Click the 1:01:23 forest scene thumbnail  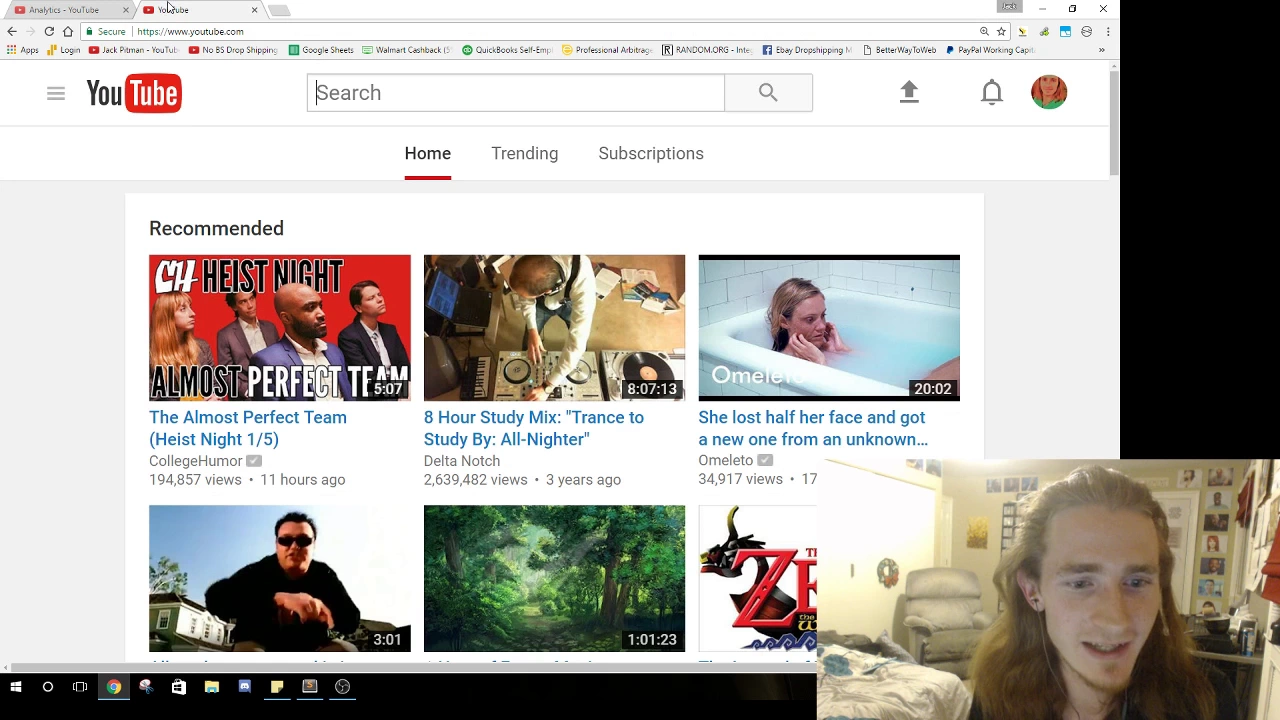tap(554, 578)
